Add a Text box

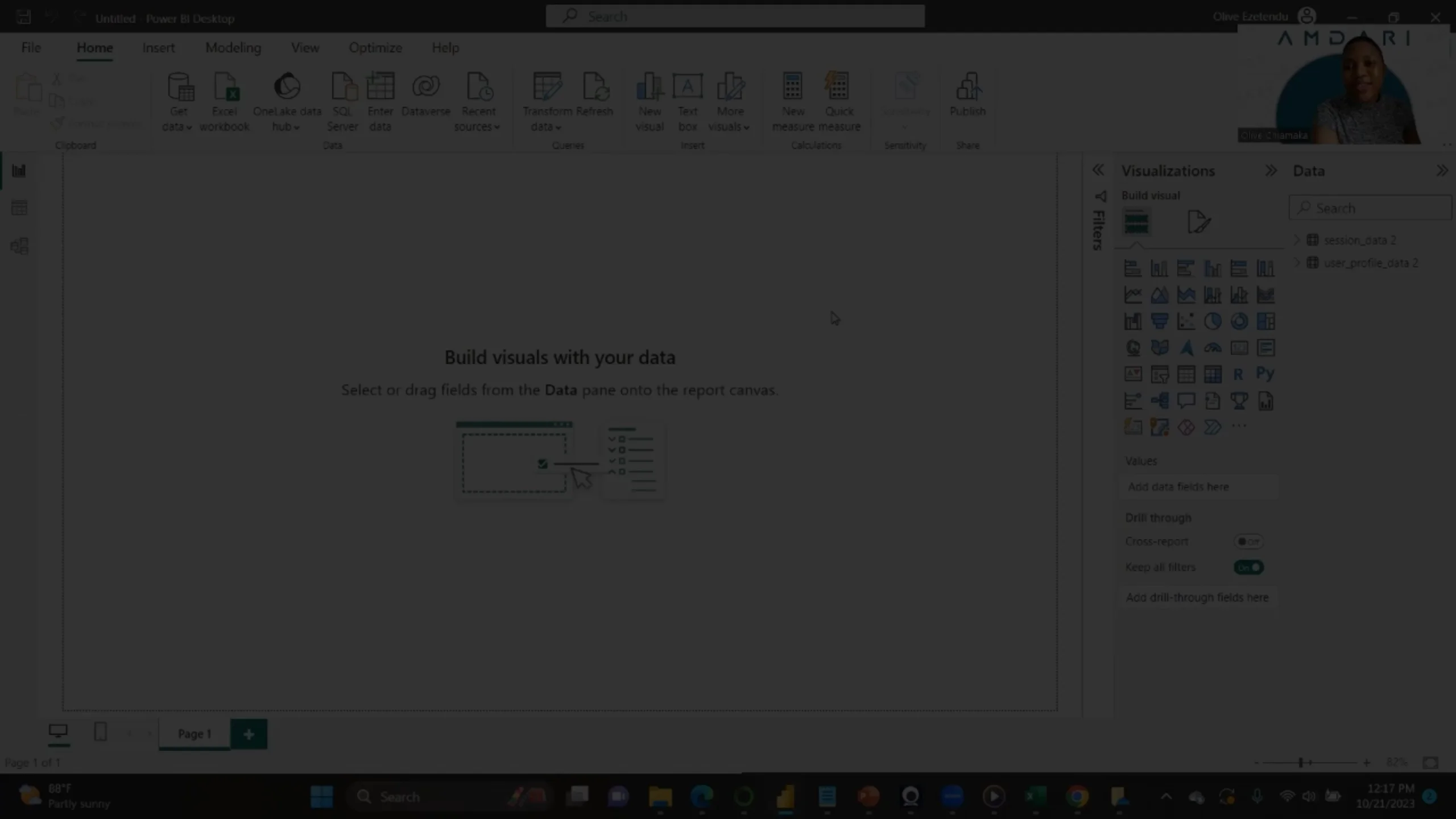click(688, 102)
